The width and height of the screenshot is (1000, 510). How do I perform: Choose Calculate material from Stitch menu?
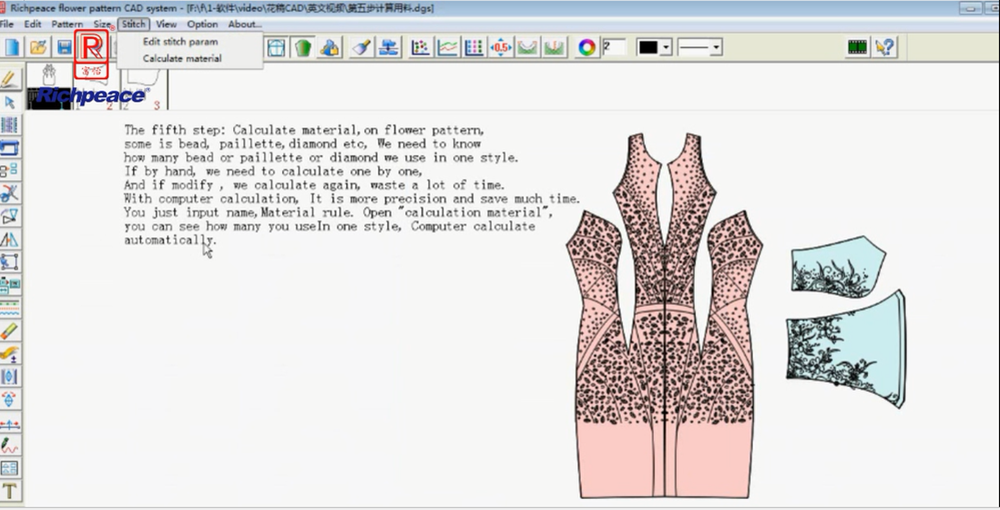pyautogui.click(x=182, y=58)
